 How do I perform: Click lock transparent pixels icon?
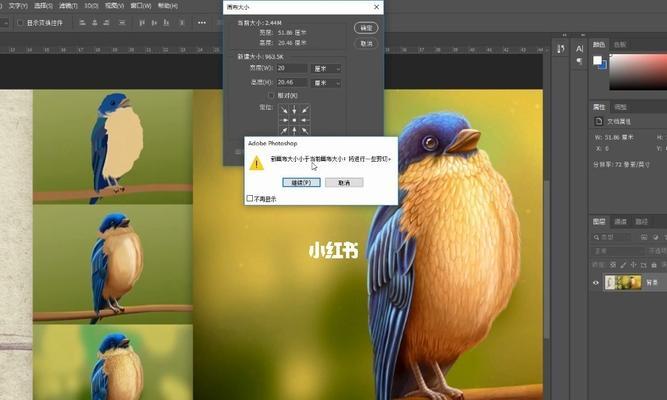tap(613, 265)
